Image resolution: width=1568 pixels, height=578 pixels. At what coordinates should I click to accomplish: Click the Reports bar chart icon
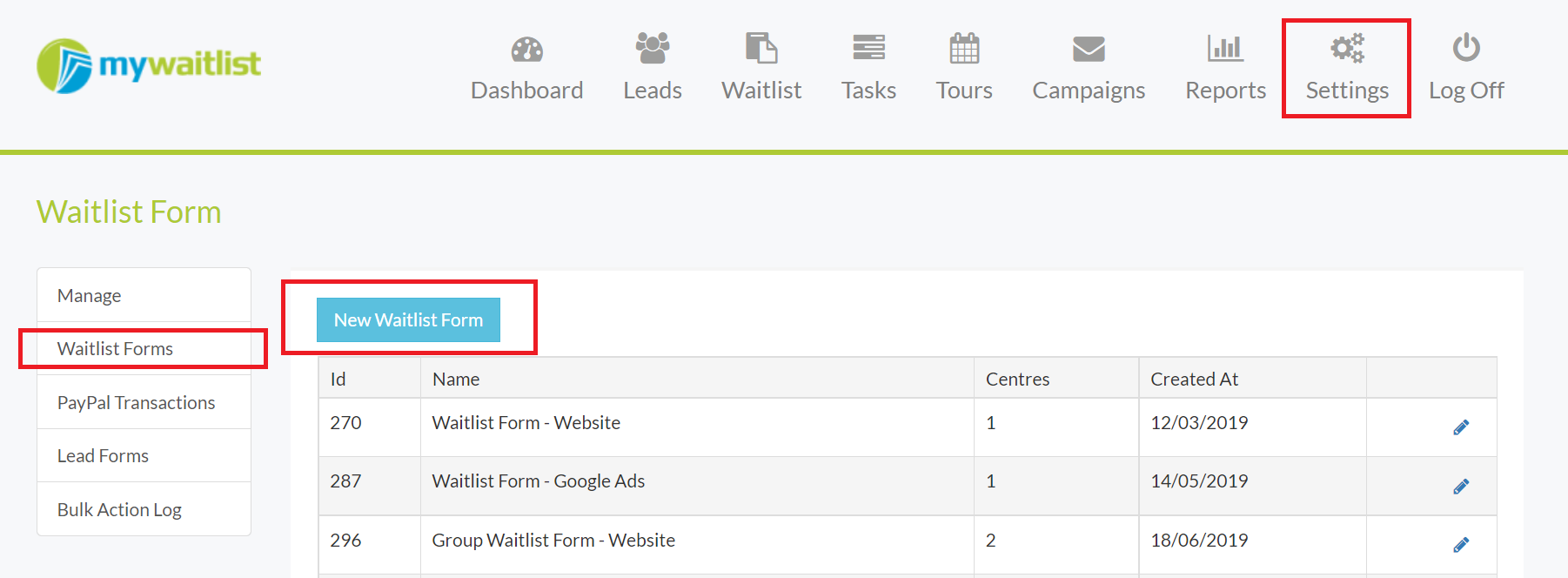(1225, 48)
